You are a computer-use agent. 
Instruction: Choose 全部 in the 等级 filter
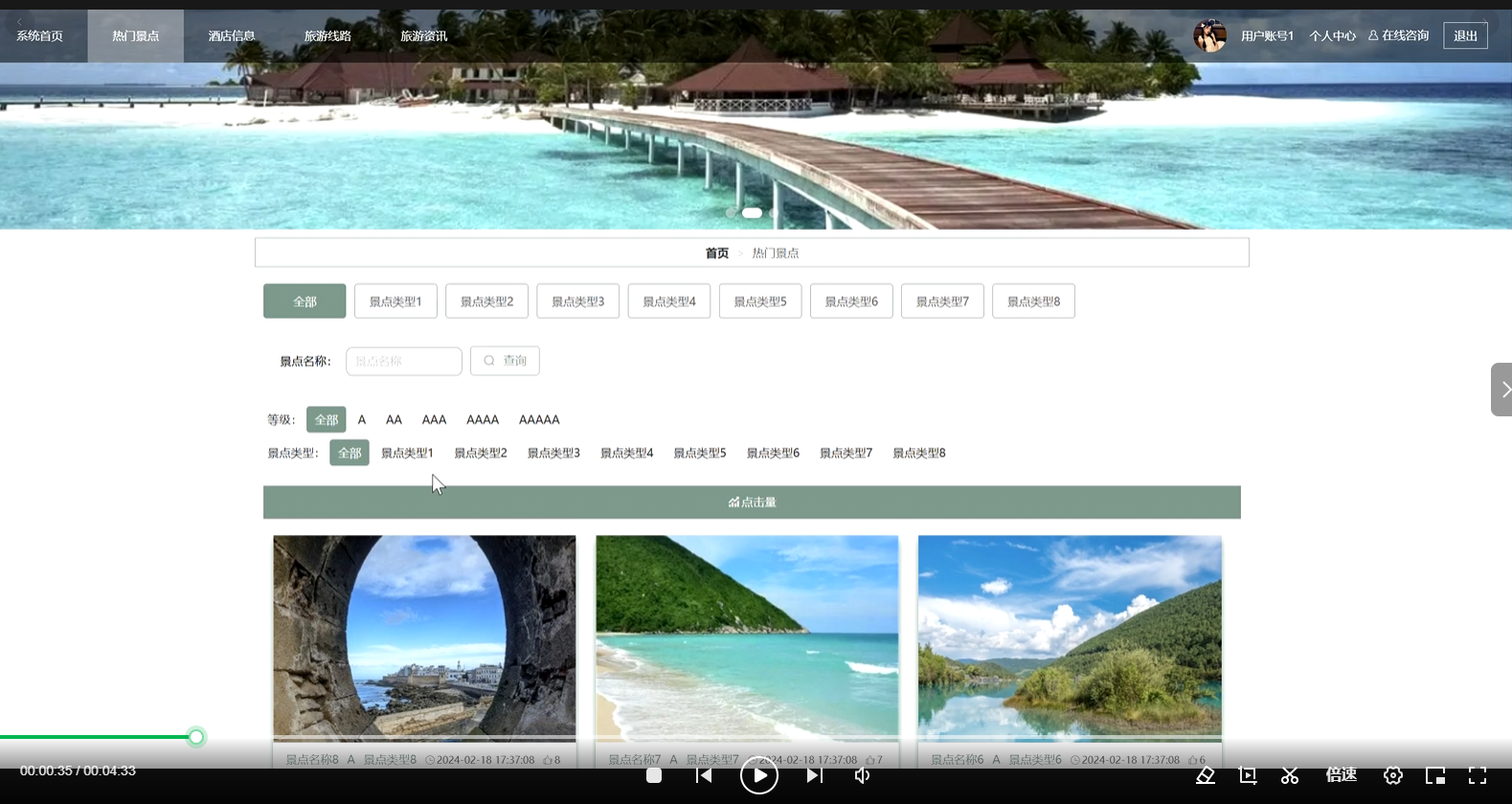tap(327, 419)
